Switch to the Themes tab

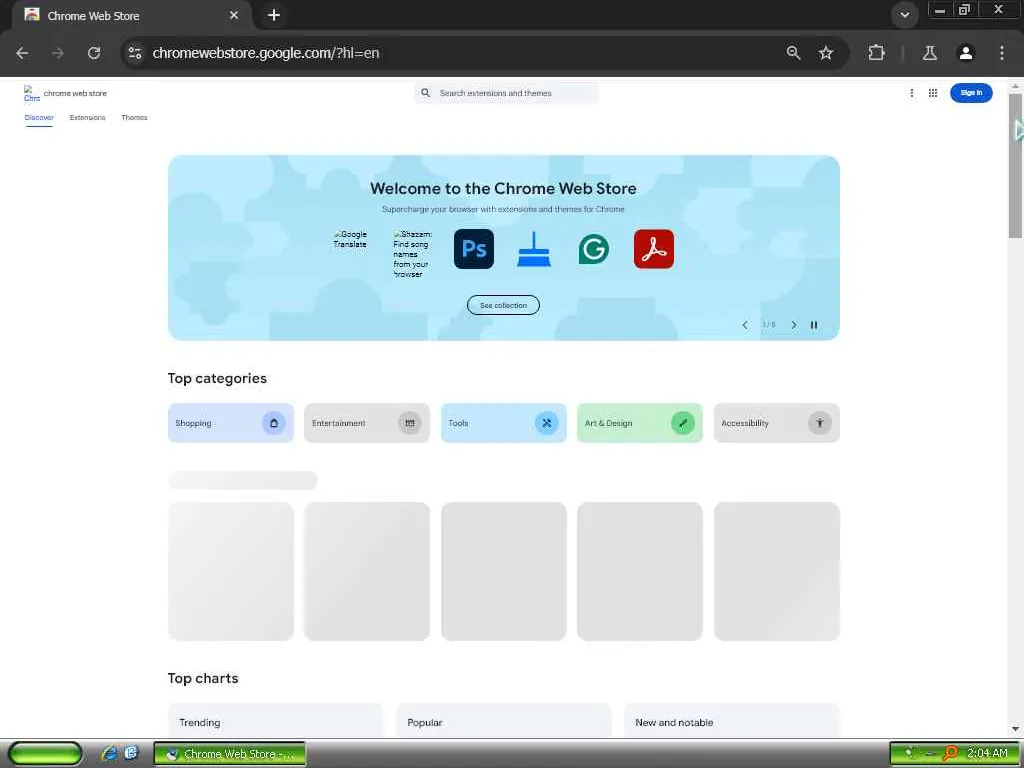[x=134, y=118]
